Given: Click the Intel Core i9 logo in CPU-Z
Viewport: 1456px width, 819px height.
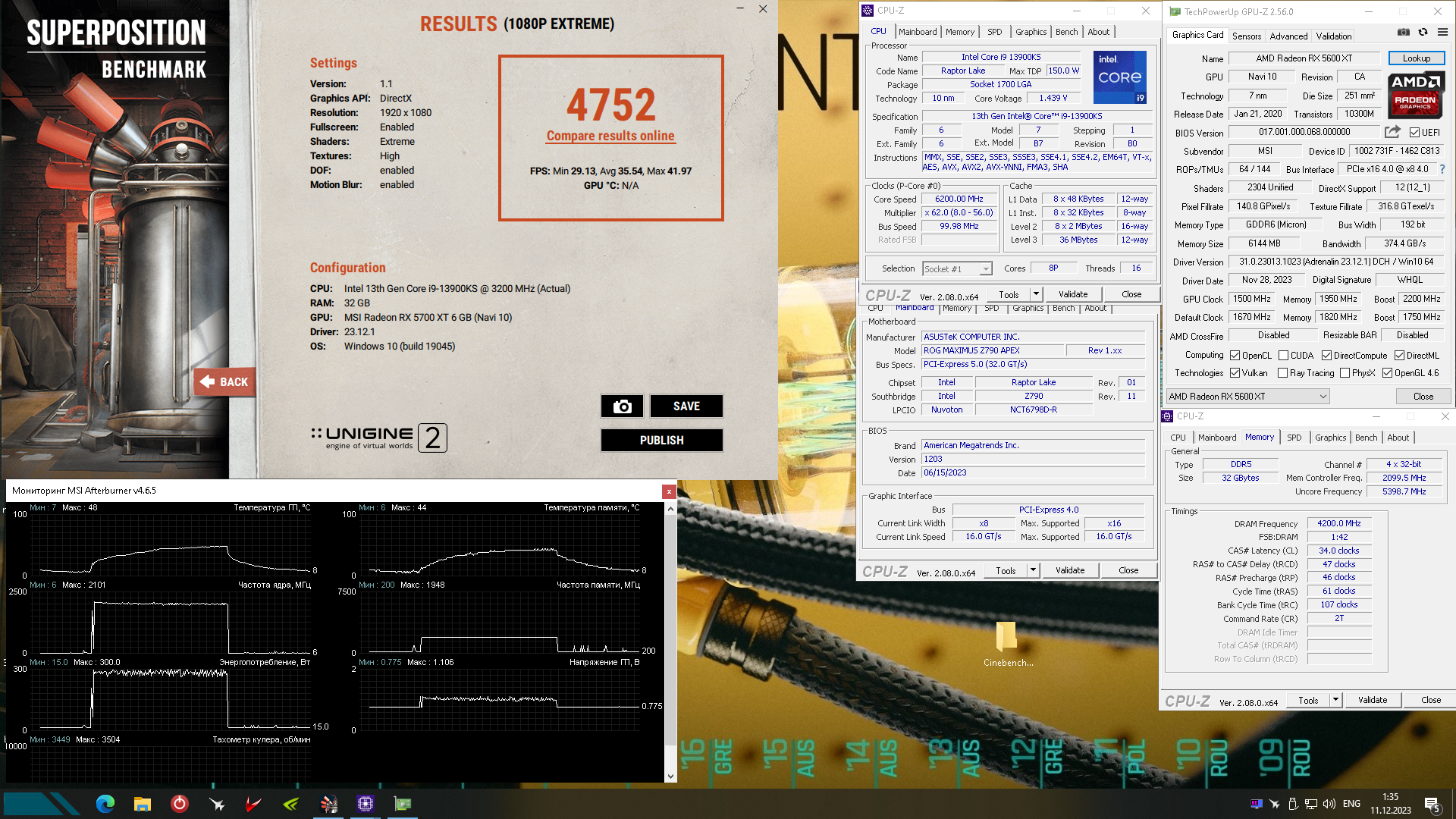Looking at the screenshot, I should coord(1120,77).
